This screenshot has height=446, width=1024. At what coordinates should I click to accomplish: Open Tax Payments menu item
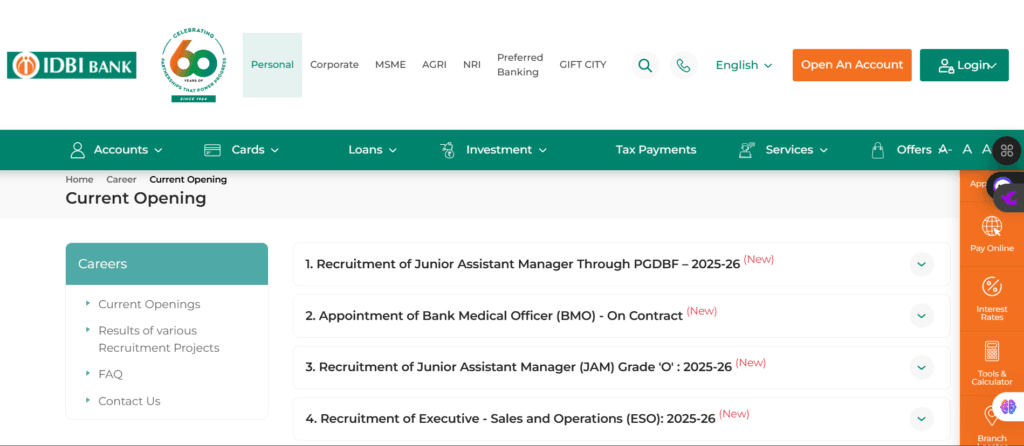click(656, 150)
